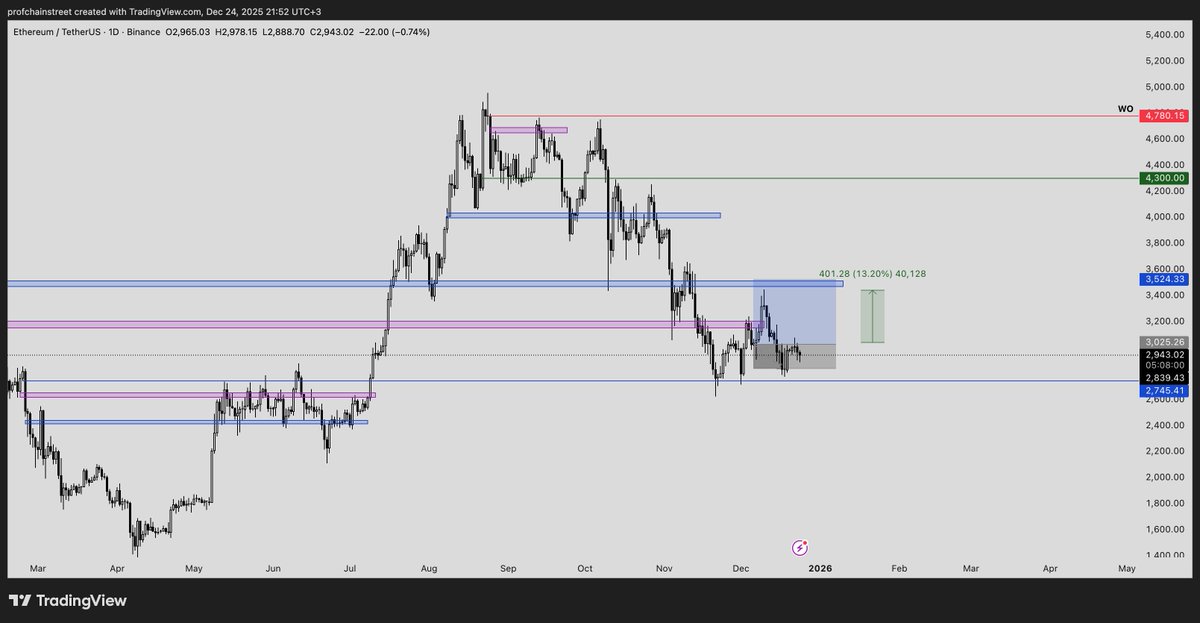Screen dimensions: 1200x623
Task: Click the 'WO' label on the red line
Action: pyautogui.click(x=1125, y=108)
